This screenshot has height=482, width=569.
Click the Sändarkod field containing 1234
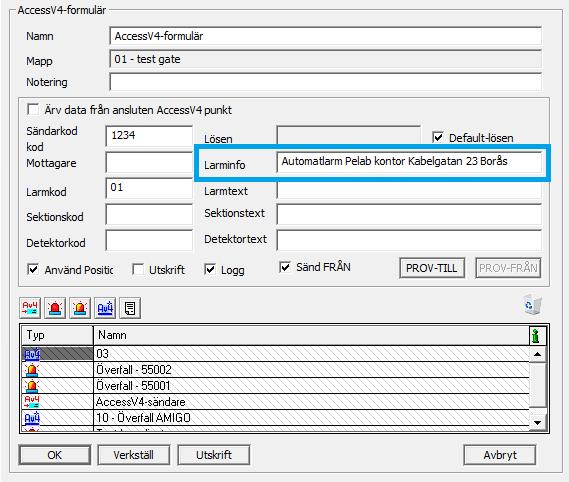(149, 136)
